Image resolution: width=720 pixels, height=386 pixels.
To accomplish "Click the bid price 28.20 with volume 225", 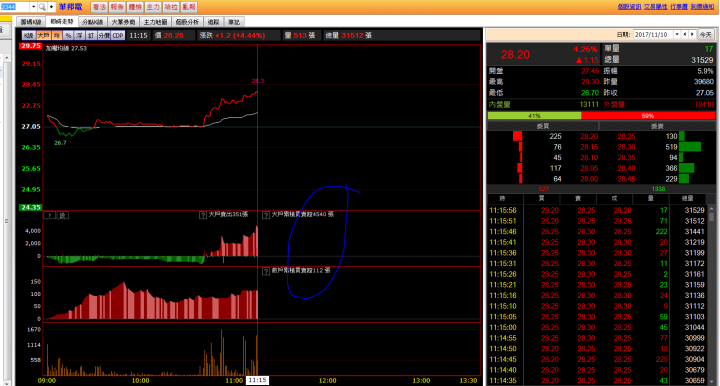I will (x=589, y=136).
